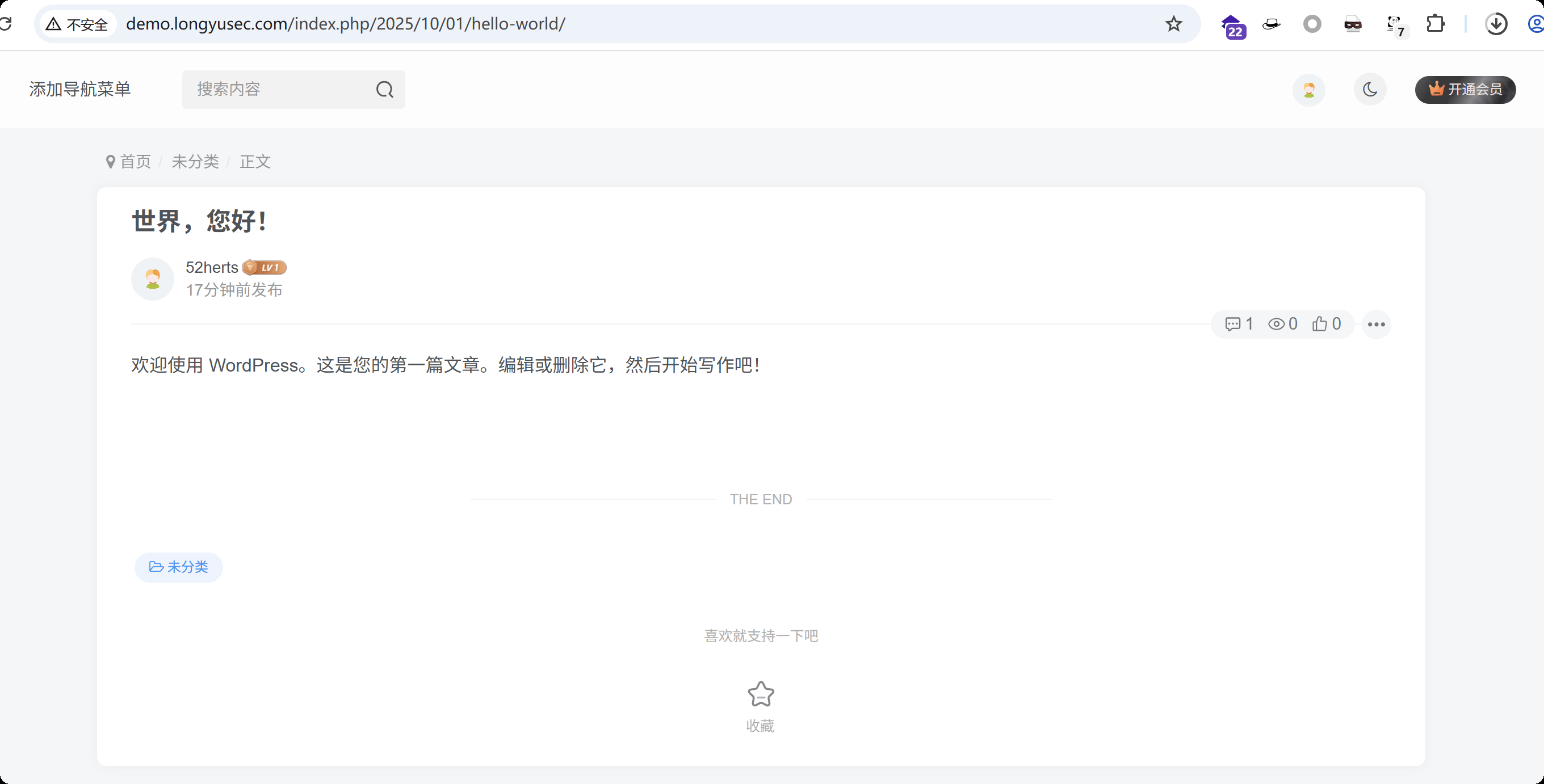
Task: Go to 首页 in breadcrumb
Action: pyautogui.click(x=136, y=162)
